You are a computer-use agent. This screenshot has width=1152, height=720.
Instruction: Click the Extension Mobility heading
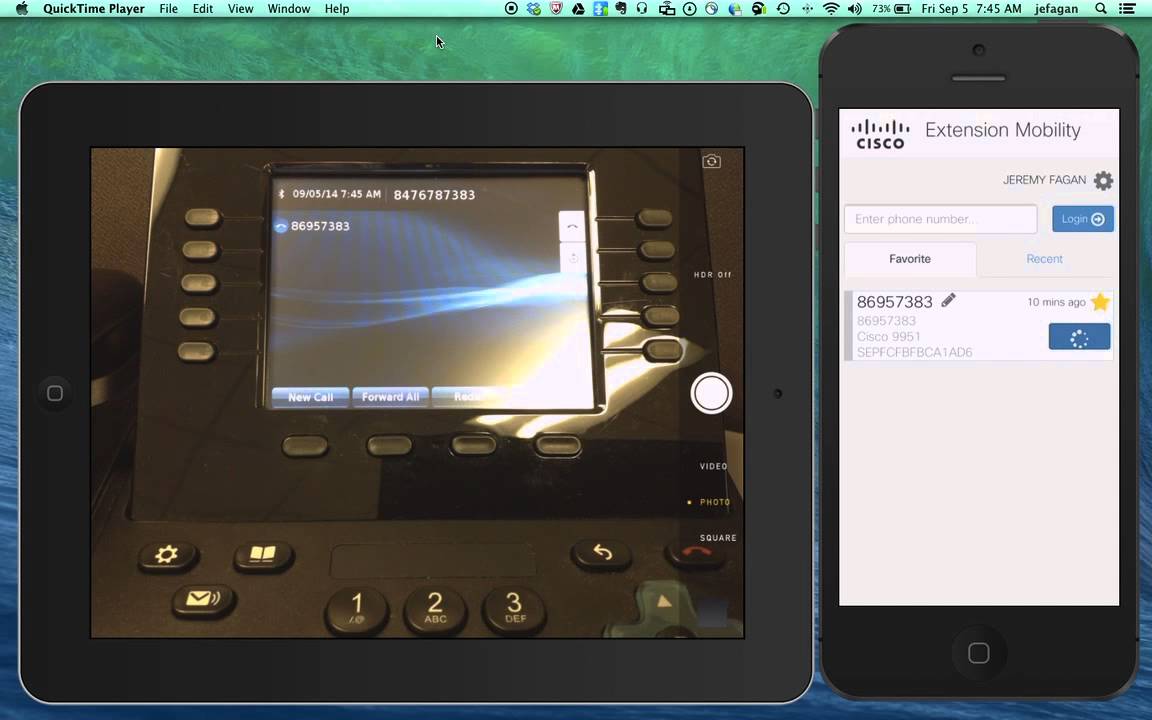click(1002, 130)
